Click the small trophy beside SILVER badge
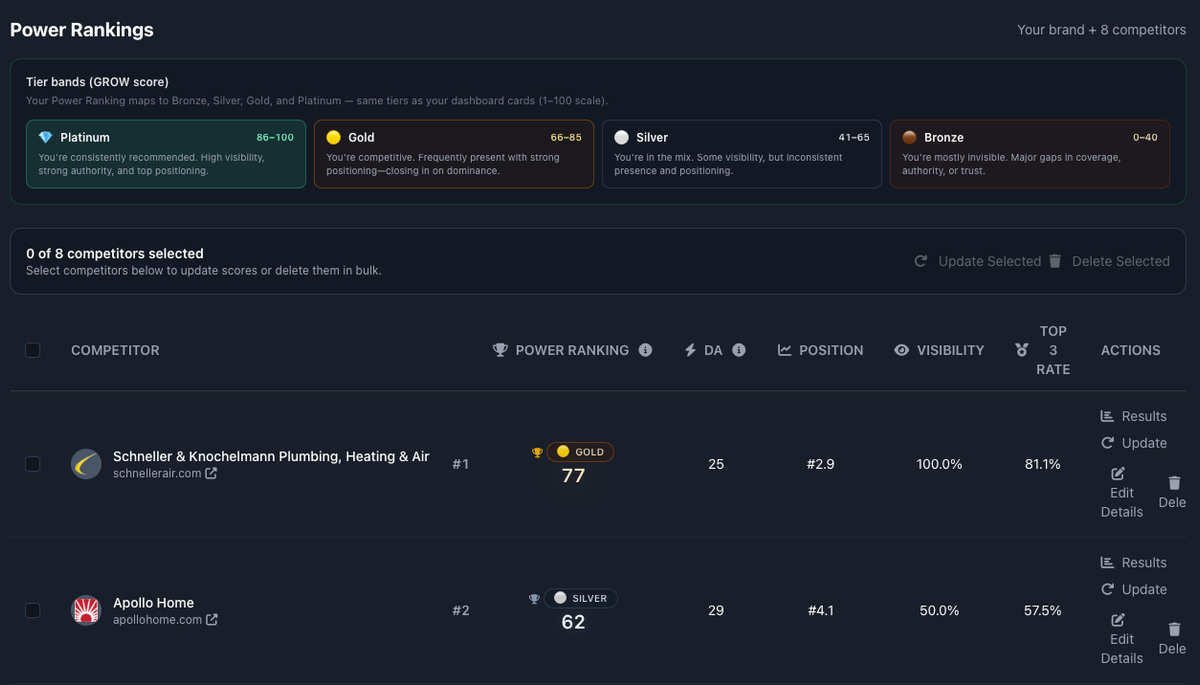 coord(534,599)
